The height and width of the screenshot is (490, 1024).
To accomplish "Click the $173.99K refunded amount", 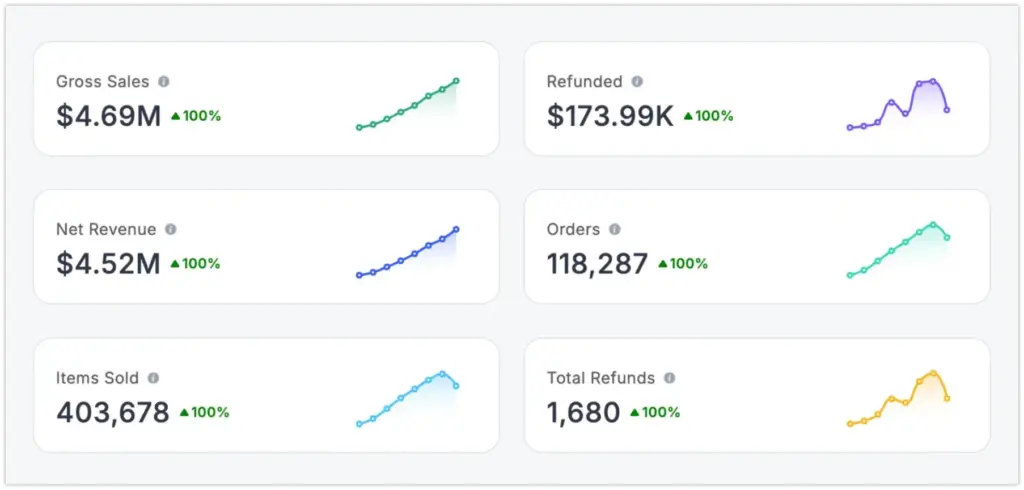I will click(x=610, y=116).
